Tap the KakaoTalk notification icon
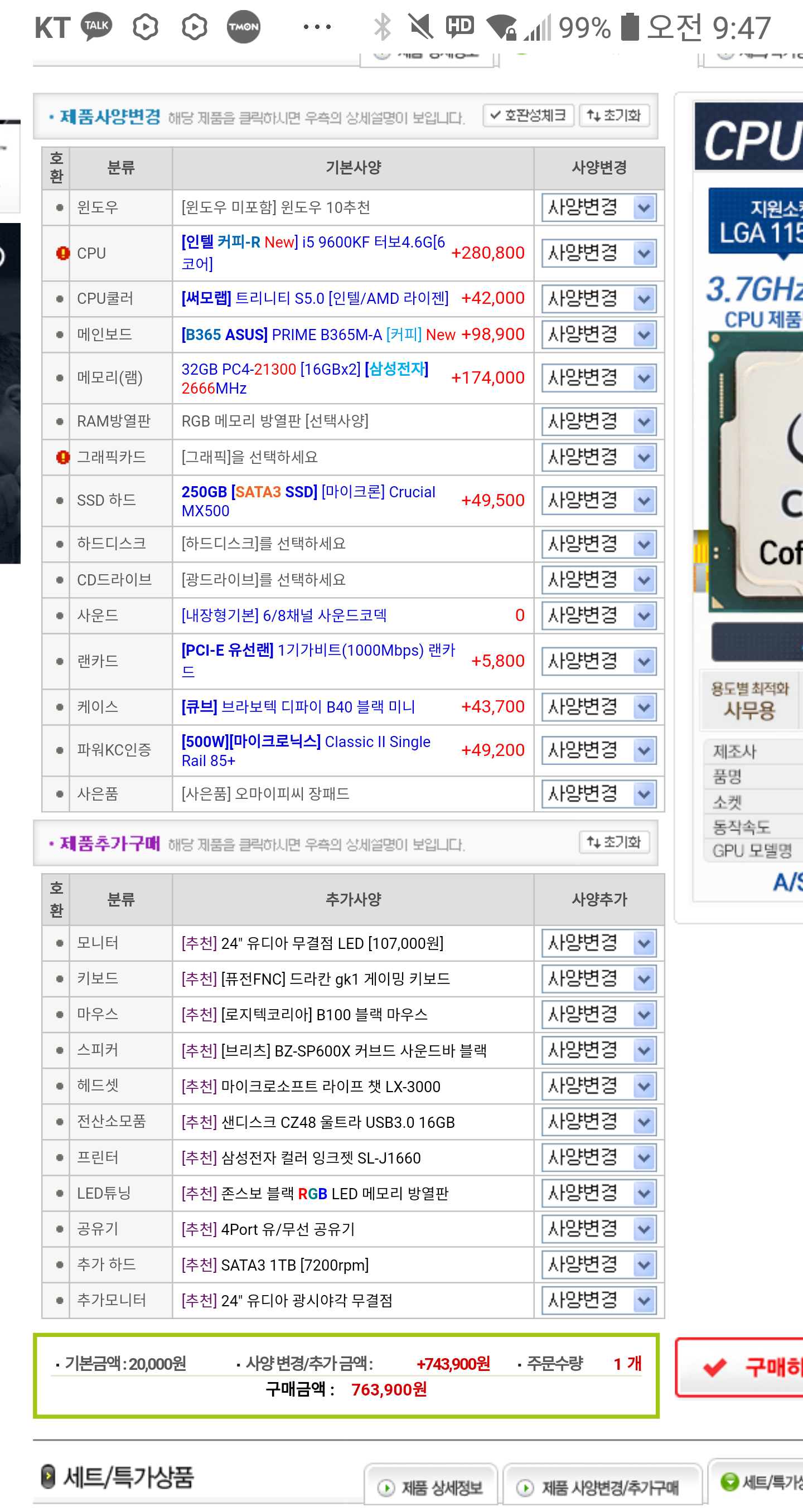The height and width of the screenshot is (1512, 803). (96, 26)
